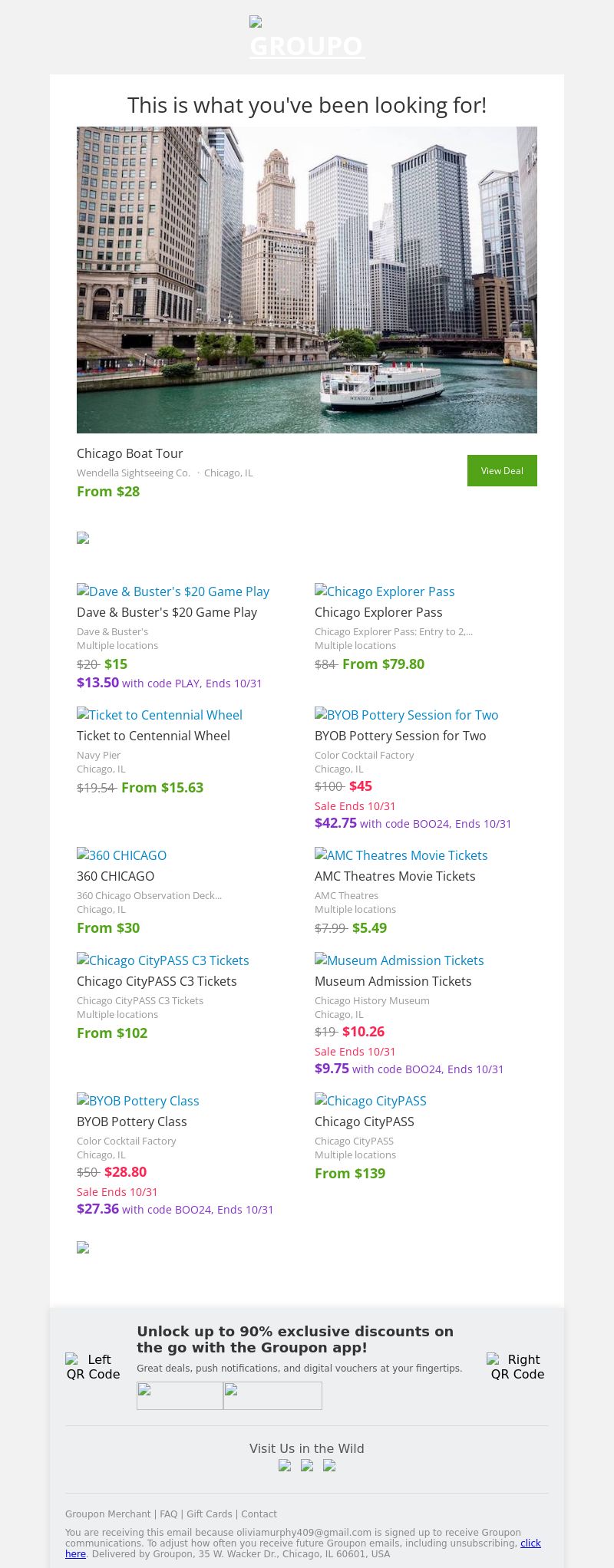
Task: Open Dave & Buster's $20 Game Play image
Action: point(173,591)
